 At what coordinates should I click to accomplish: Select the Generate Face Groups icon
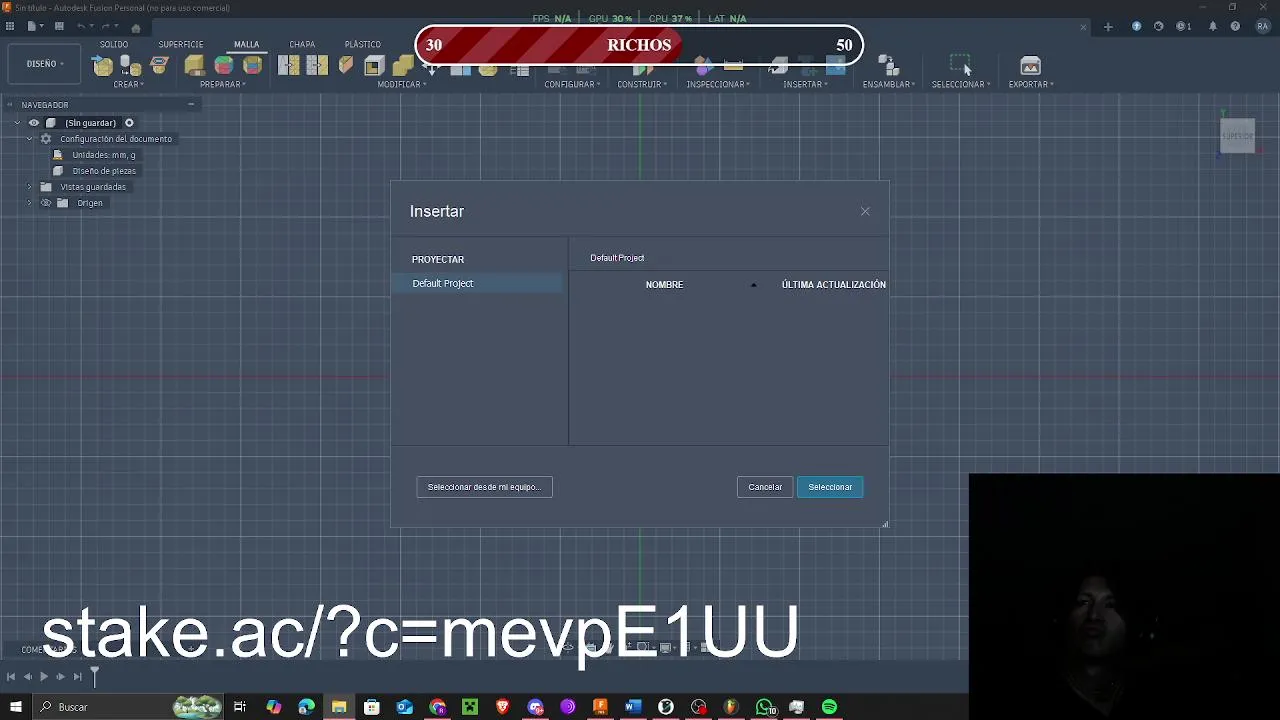point(223,66)
